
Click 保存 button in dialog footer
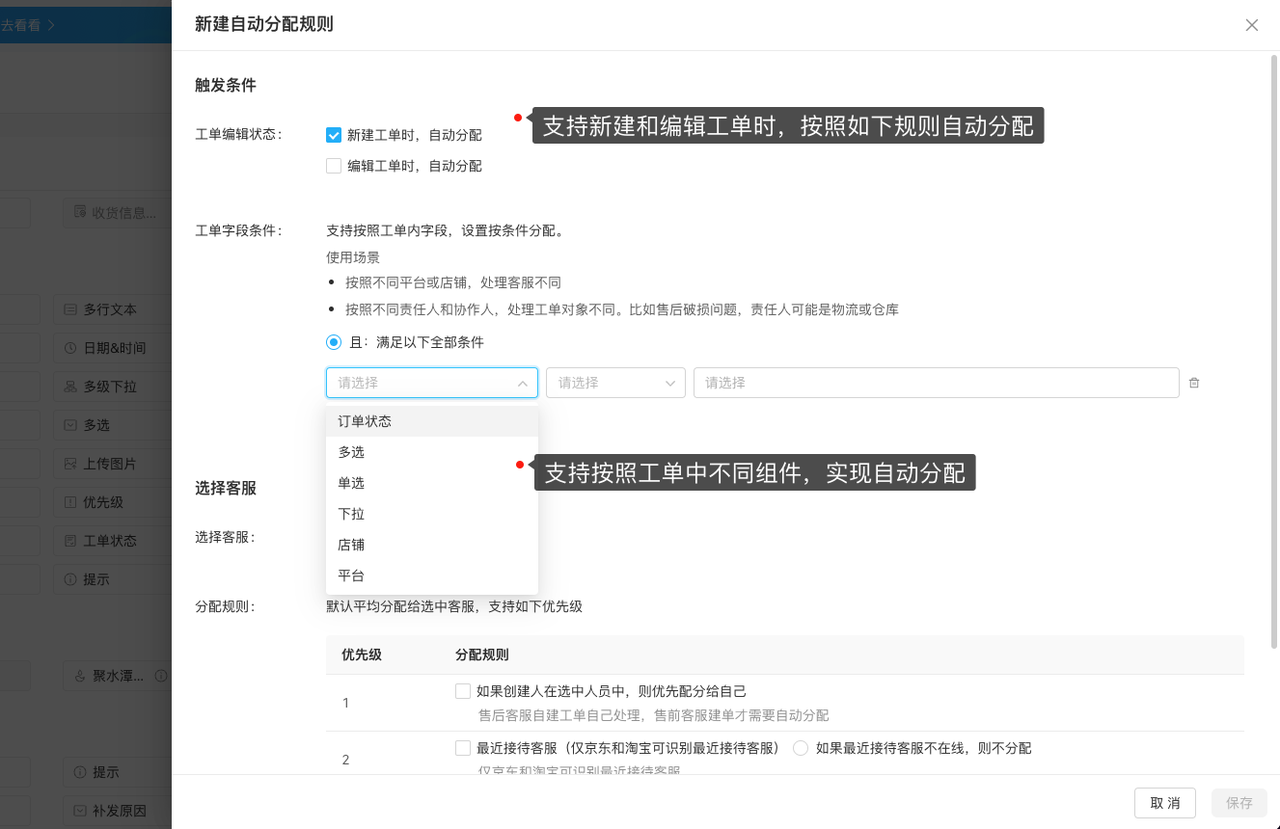1240,803
